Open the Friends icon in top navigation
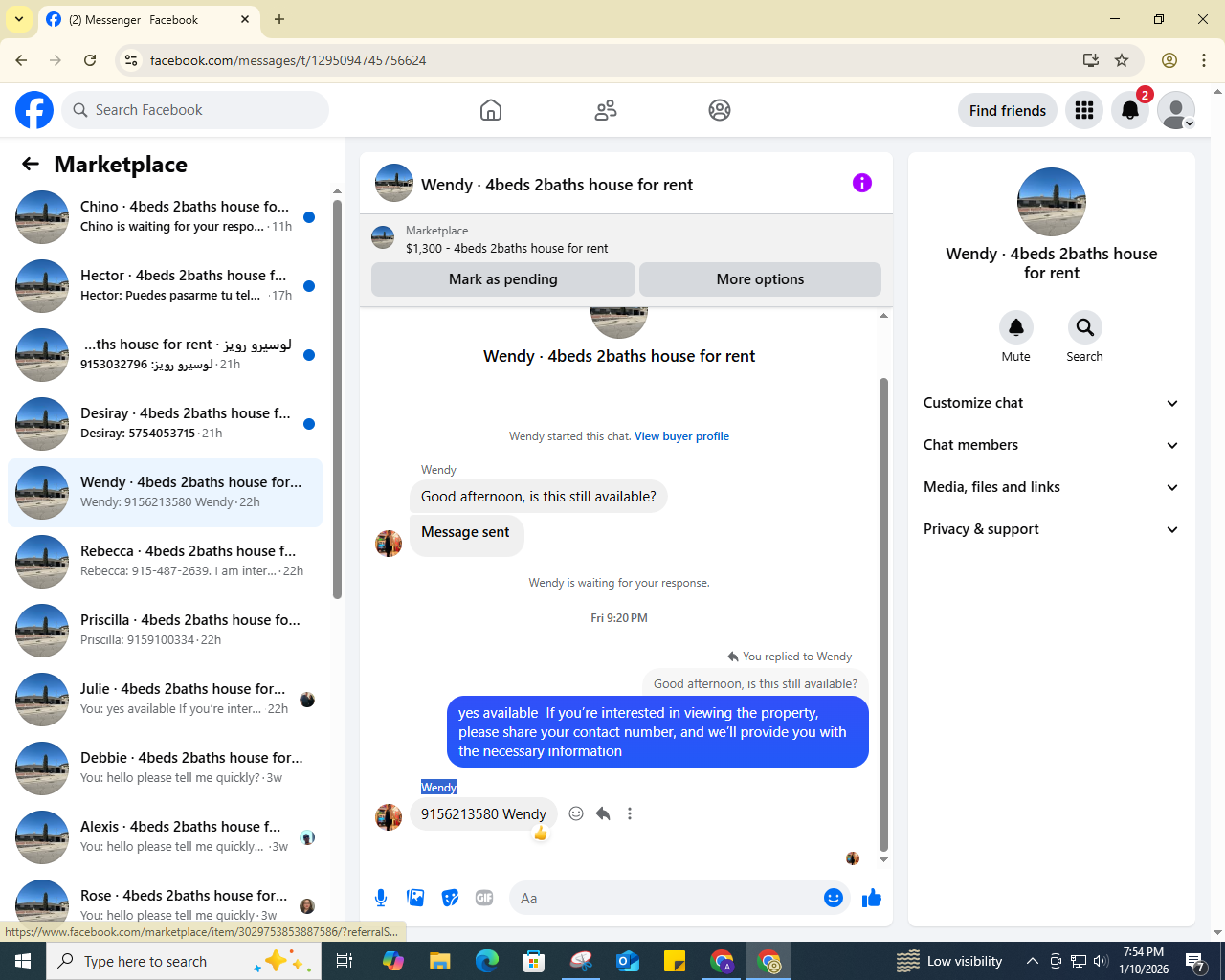This screenshot has width=1225, height=980. pos(606,110)
